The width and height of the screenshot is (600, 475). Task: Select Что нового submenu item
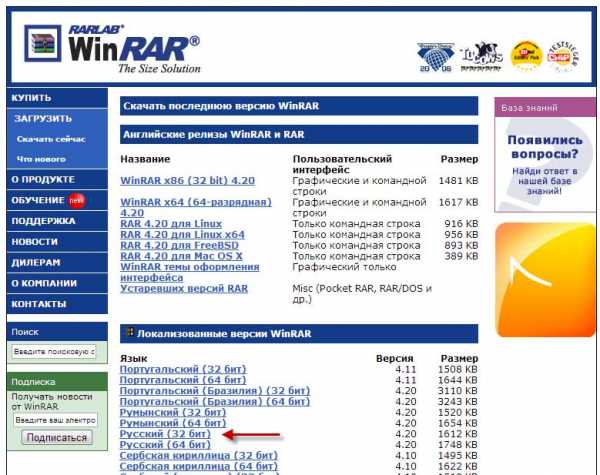tap(41, 159)
